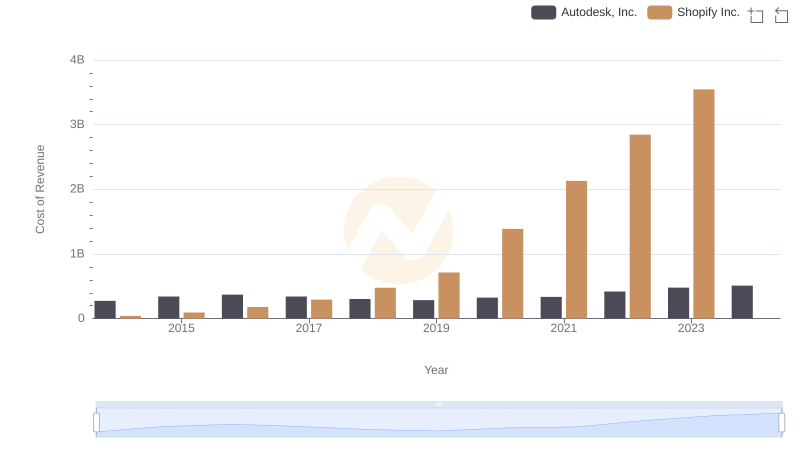This screenshot has height=461, width=800.
Task: Click the Autodesk bar for 2018
Action: click(360, 309)
